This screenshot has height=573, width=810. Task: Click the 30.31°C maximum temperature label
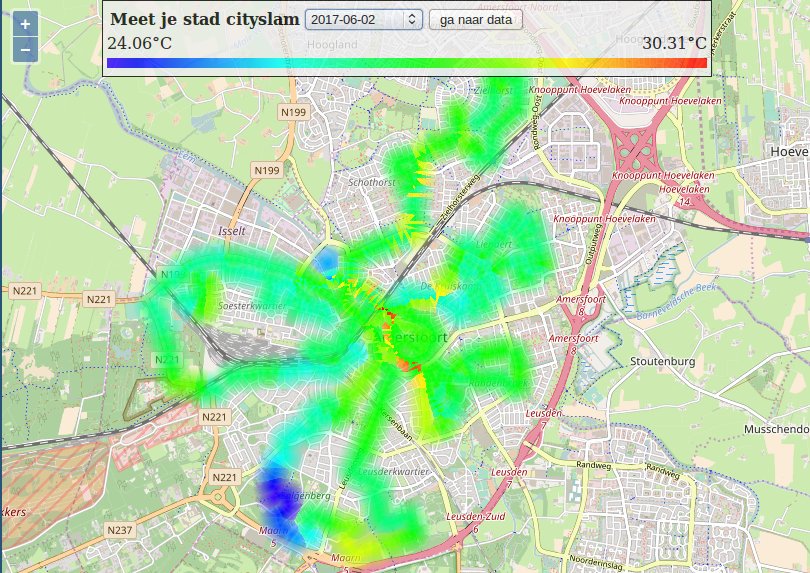(674, 43)
